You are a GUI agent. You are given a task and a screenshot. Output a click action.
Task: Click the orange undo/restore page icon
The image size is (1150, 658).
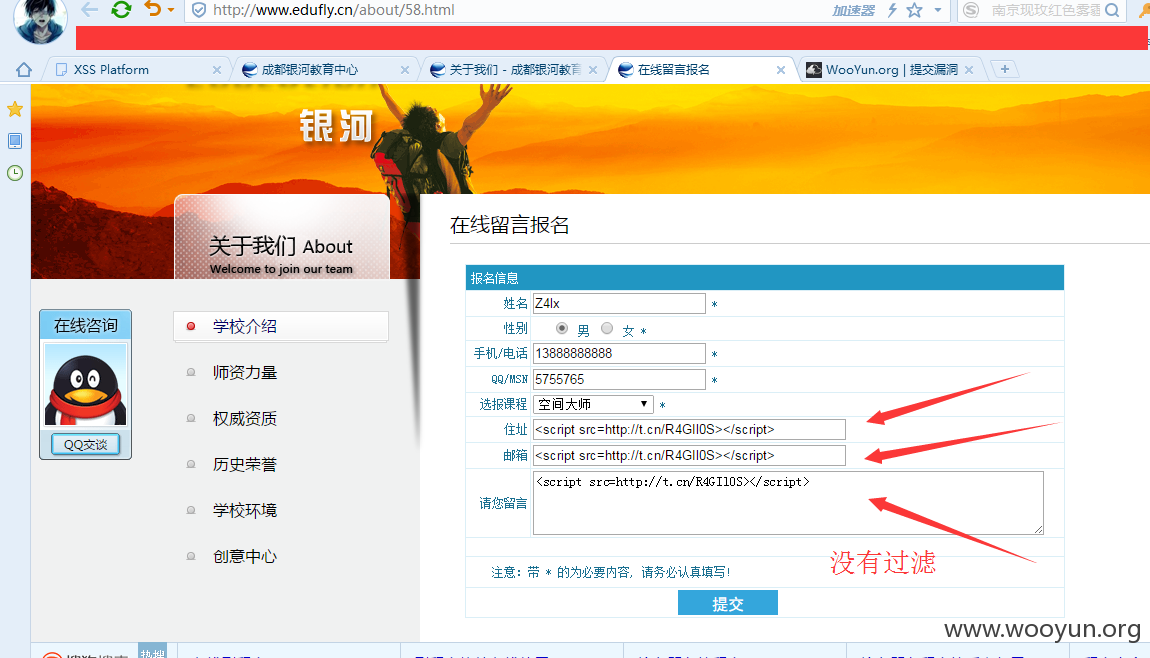pyautogui.click(x=153, y=9)
